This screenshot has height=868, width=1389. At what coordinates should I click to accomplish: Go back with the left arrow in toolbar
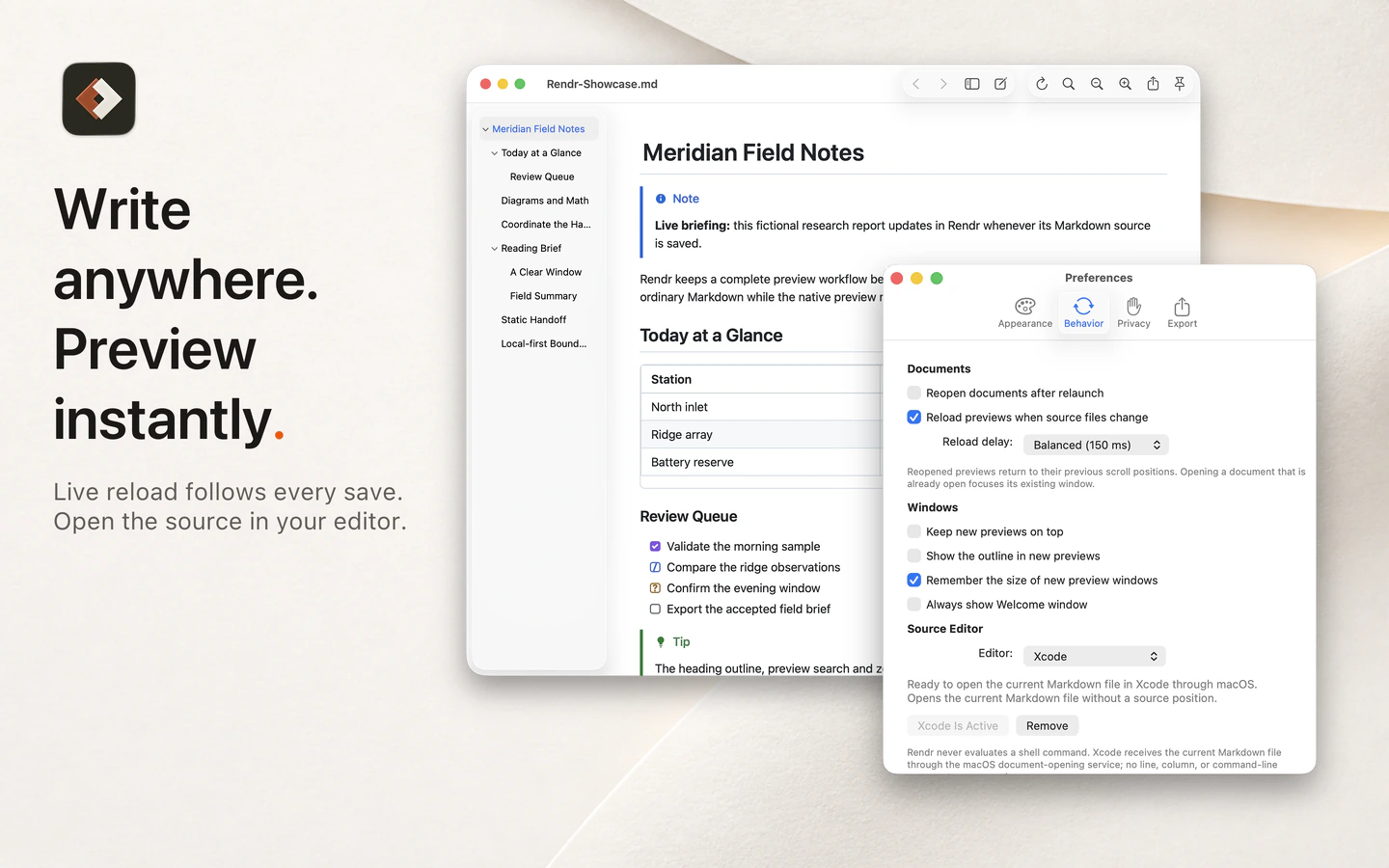(916, 84)
